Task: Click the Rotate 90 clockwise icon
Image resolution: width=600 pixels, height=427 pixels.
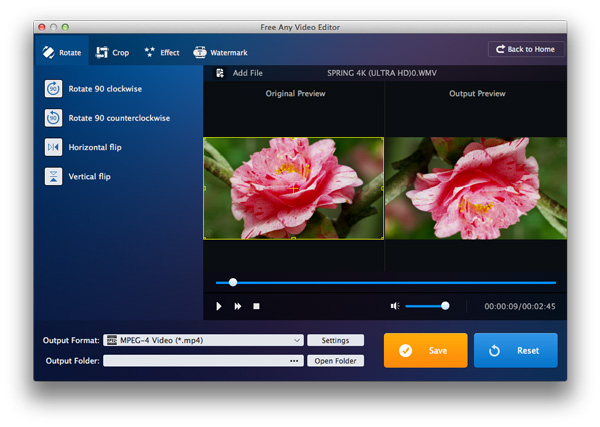Action: click(53, 89)
